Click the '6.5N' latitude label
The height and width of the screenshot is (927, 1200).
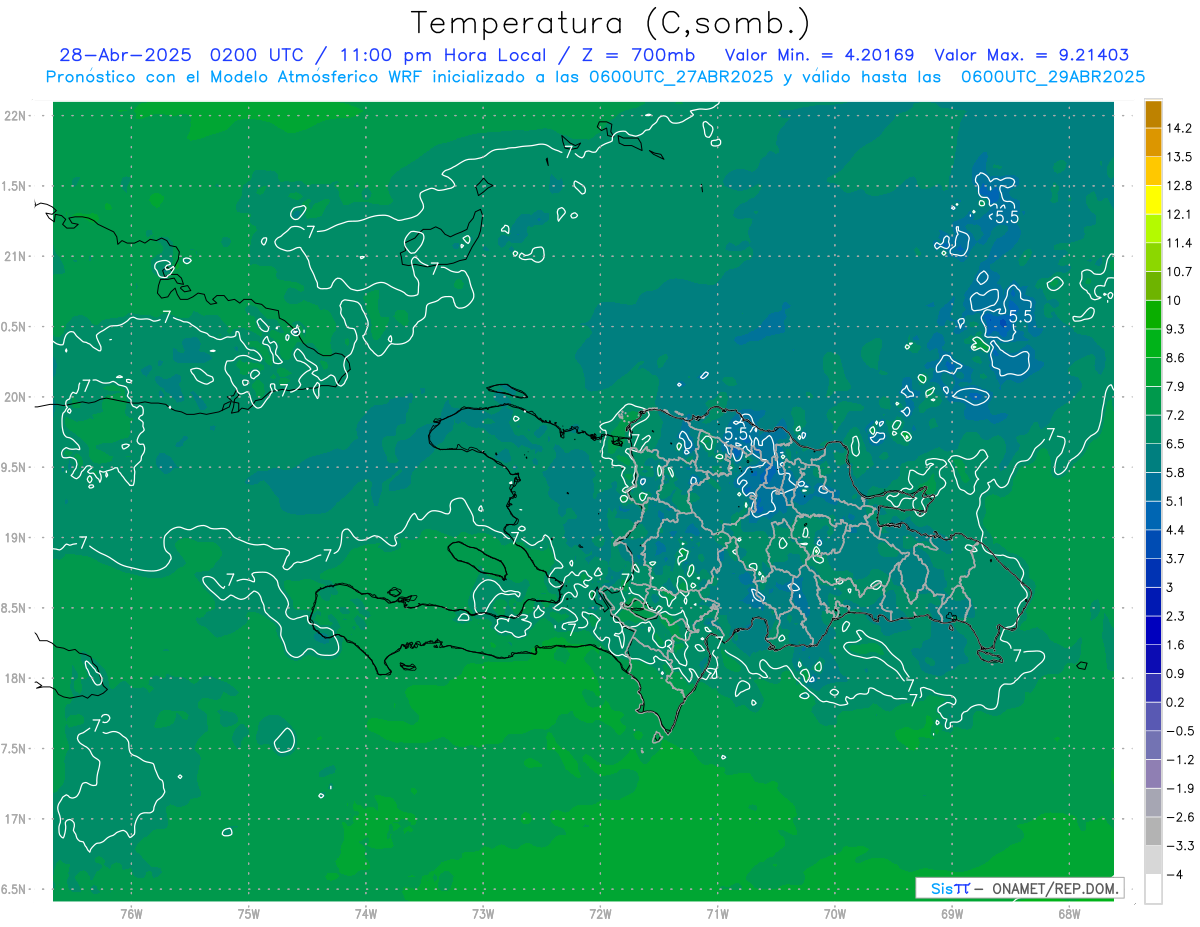(x=14, y=889)
